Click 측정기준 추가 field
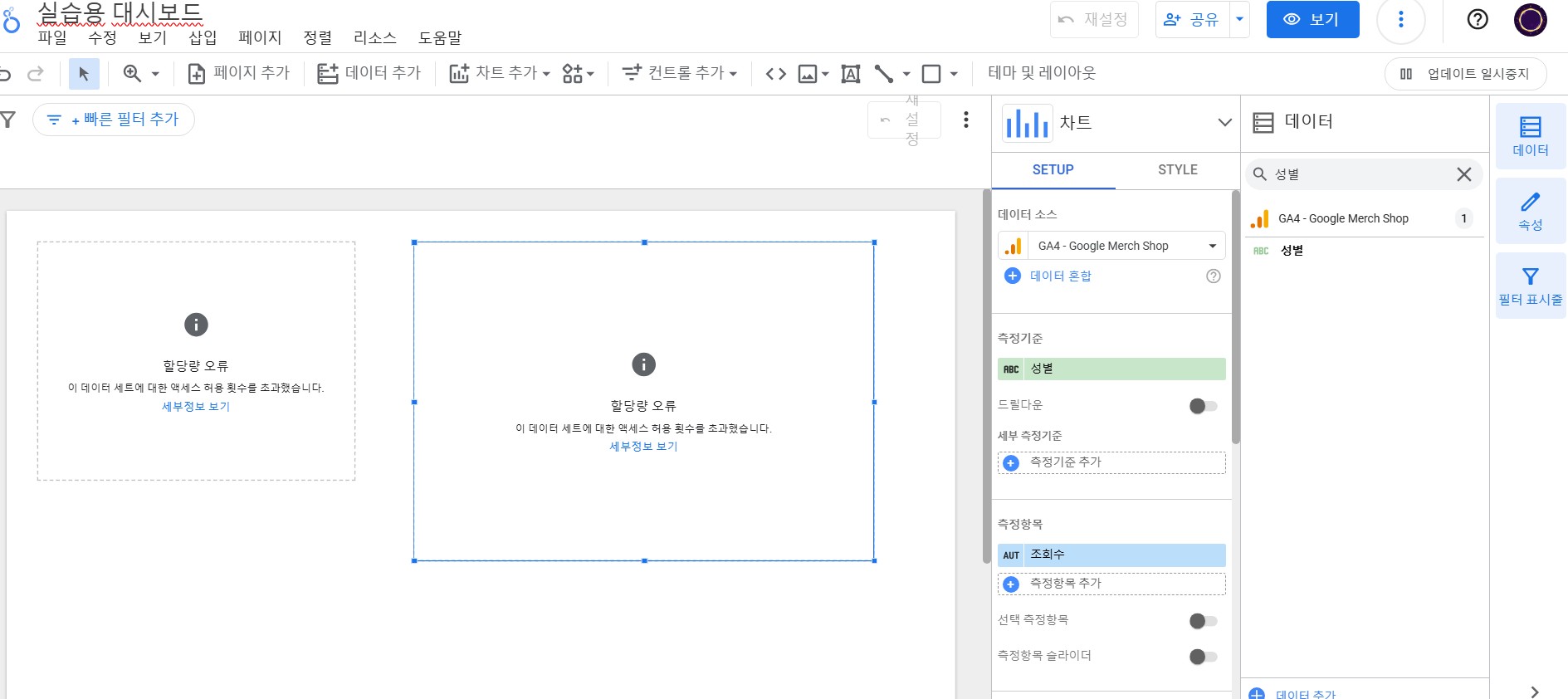The width and height of the screenshot is (1568, 699). coord(1111,462)
